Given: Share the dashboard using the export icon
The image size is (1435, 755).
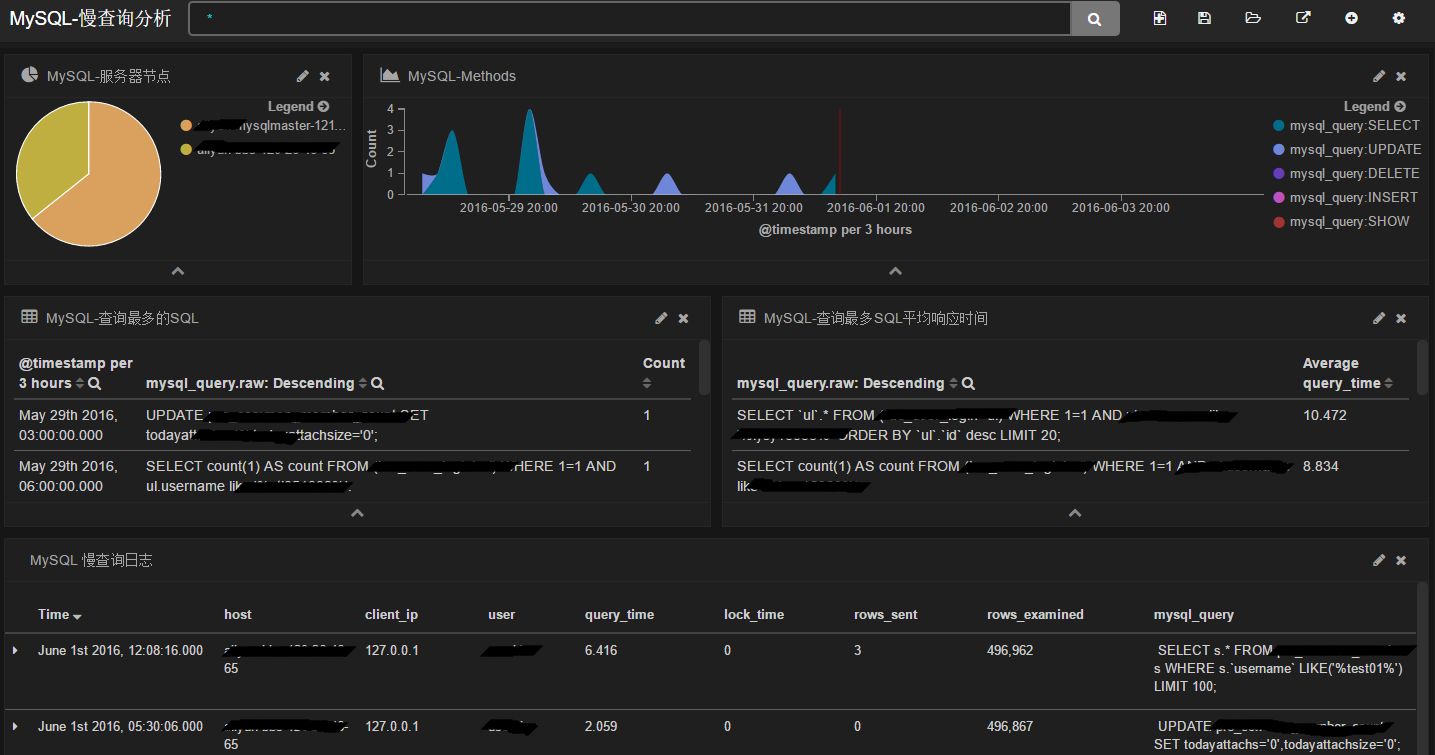Looking at the screenshot, I should pos(1303,18).
